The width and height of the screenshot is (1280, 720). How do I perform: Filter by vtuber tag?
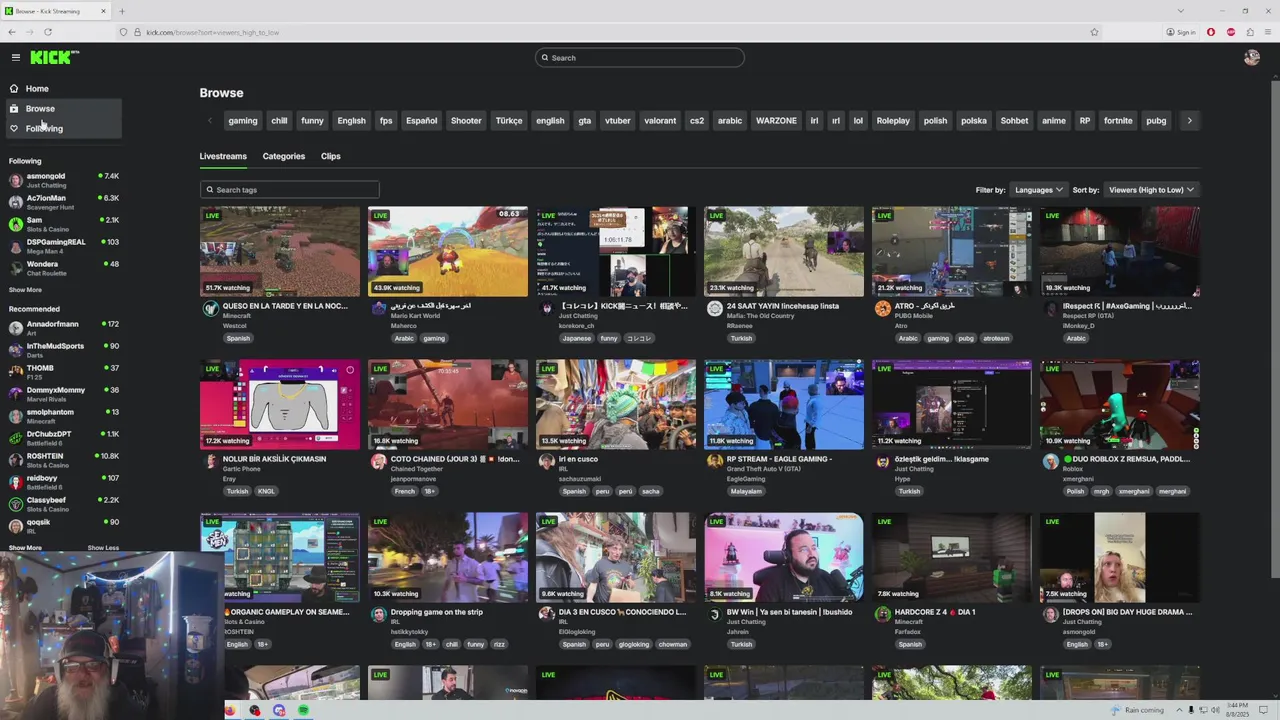click(618, 121)
